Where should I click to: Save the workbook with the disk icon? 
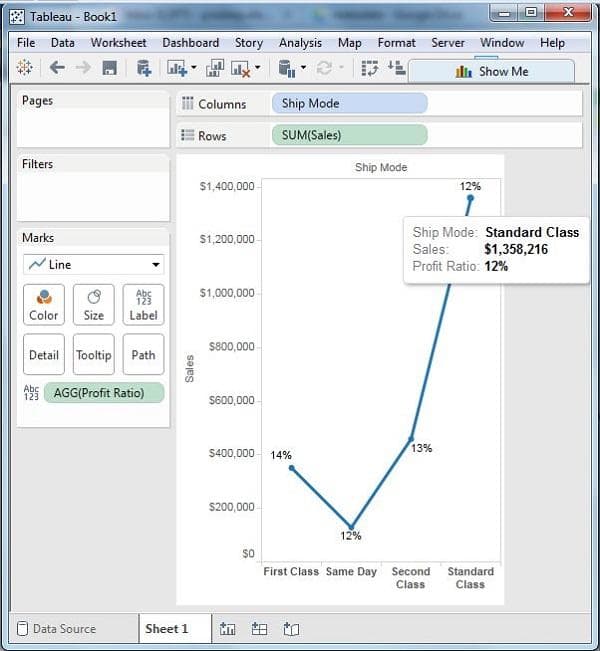pos(110,68)
